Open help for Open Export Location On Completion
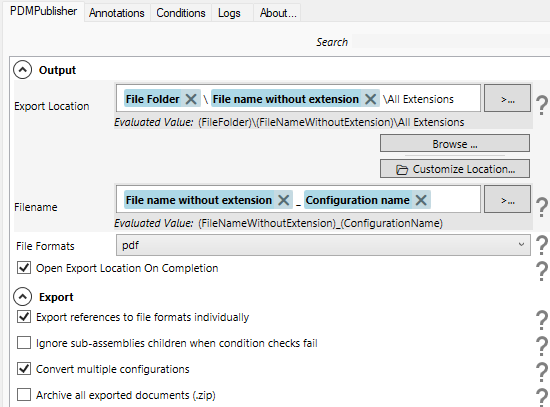 tap(542, 271)
